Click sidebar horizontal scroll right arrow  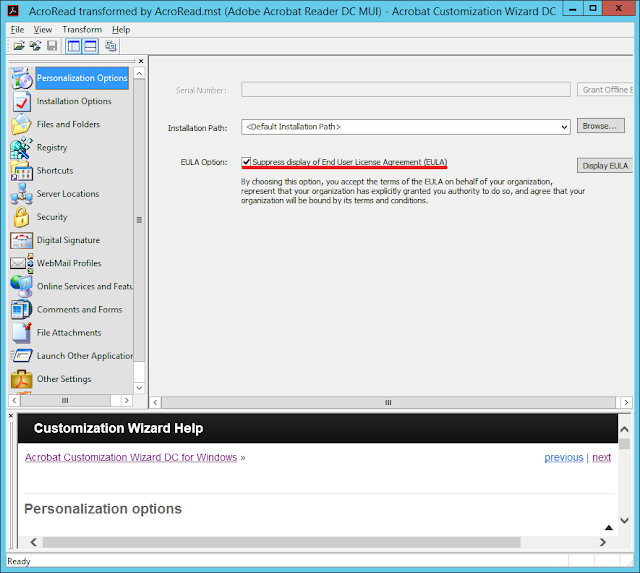[127, 400]
